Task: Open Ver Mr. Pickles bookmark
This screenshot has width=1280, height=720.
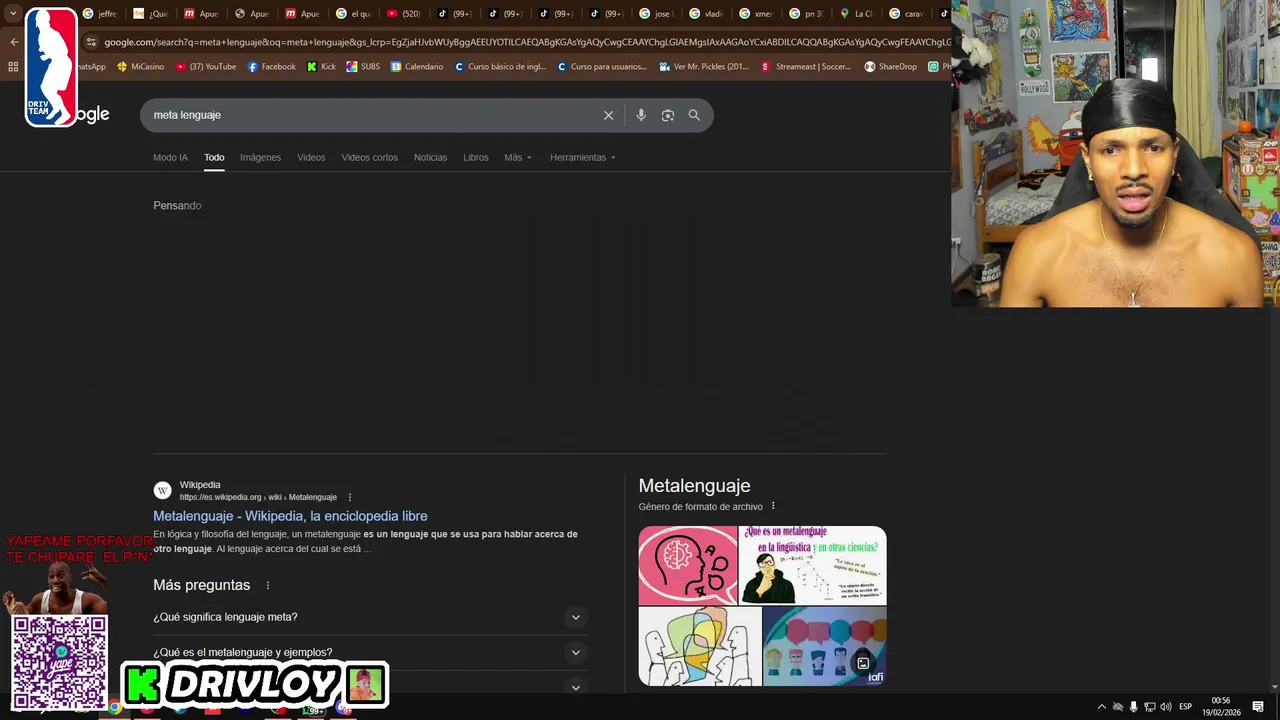Action: (703, 67)
